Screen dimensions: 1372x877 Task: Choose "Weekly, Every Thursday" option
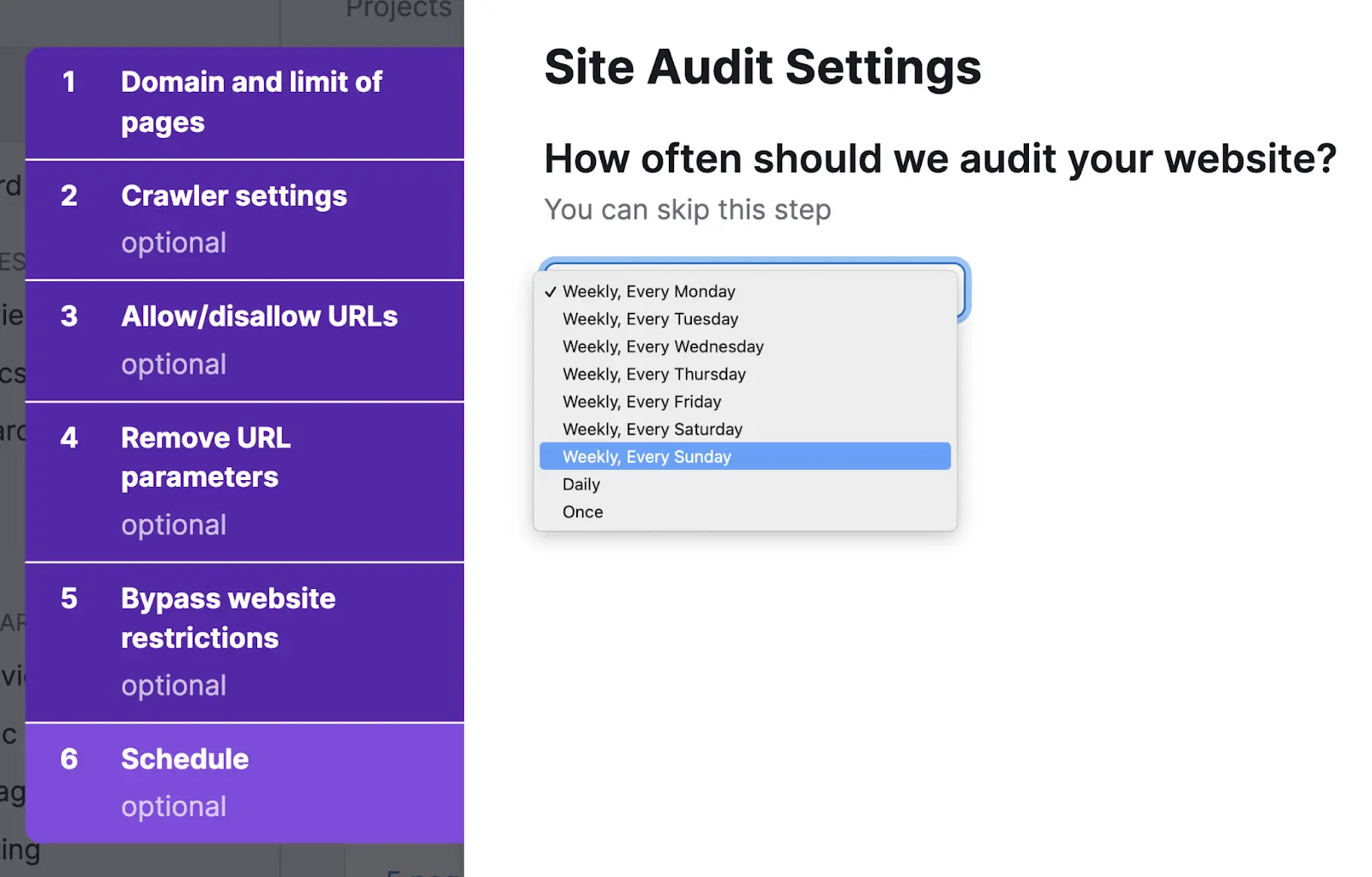(x=654, y=374)
